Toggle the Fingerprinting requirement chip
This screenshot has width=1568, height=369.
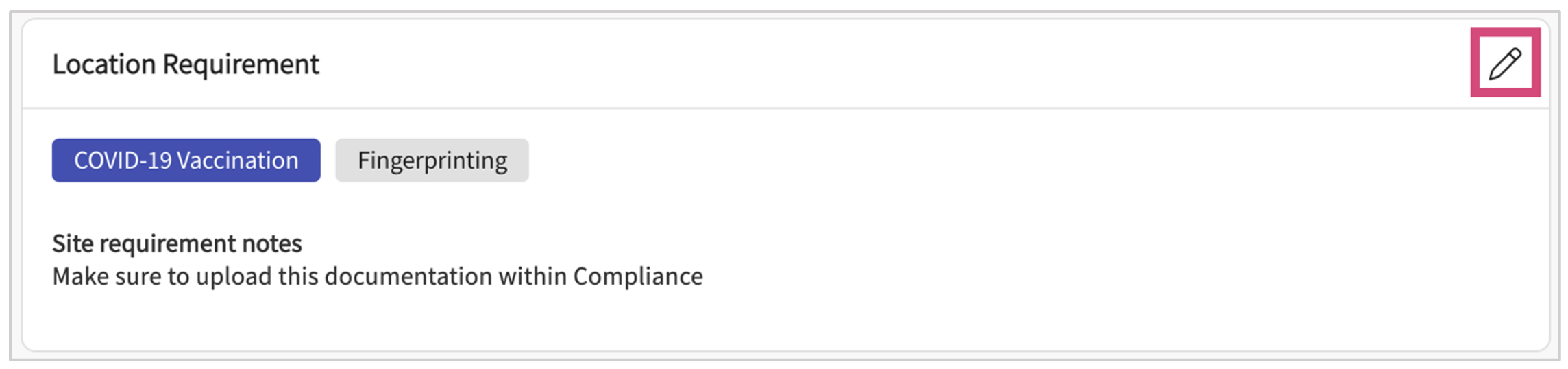tap(432, 160)
